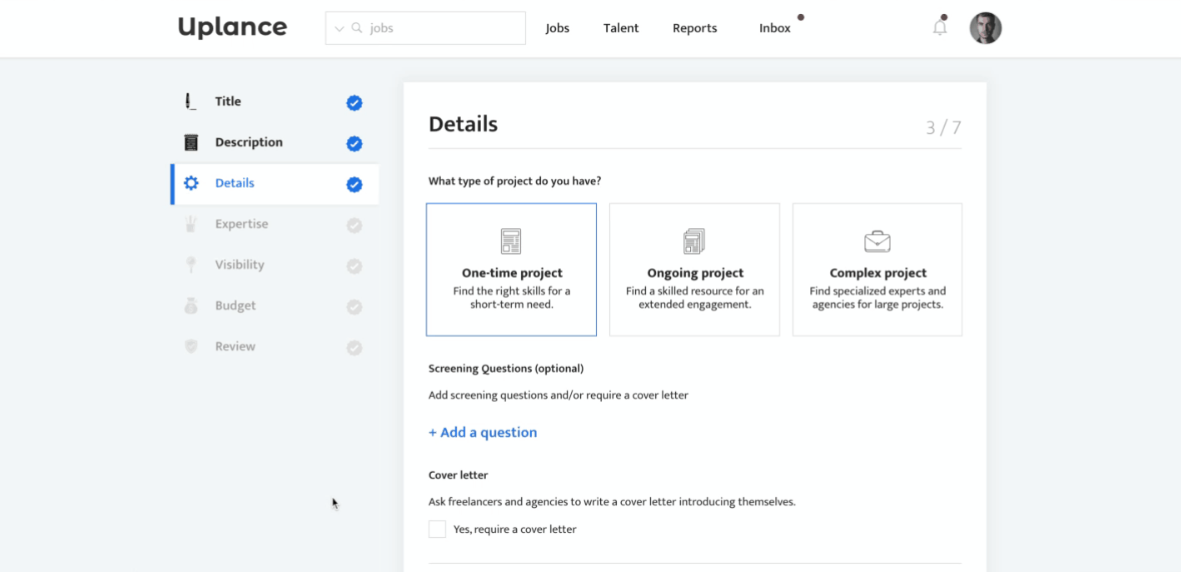Go to the Reports menu

pyautogui.click(x=694, y=28)
